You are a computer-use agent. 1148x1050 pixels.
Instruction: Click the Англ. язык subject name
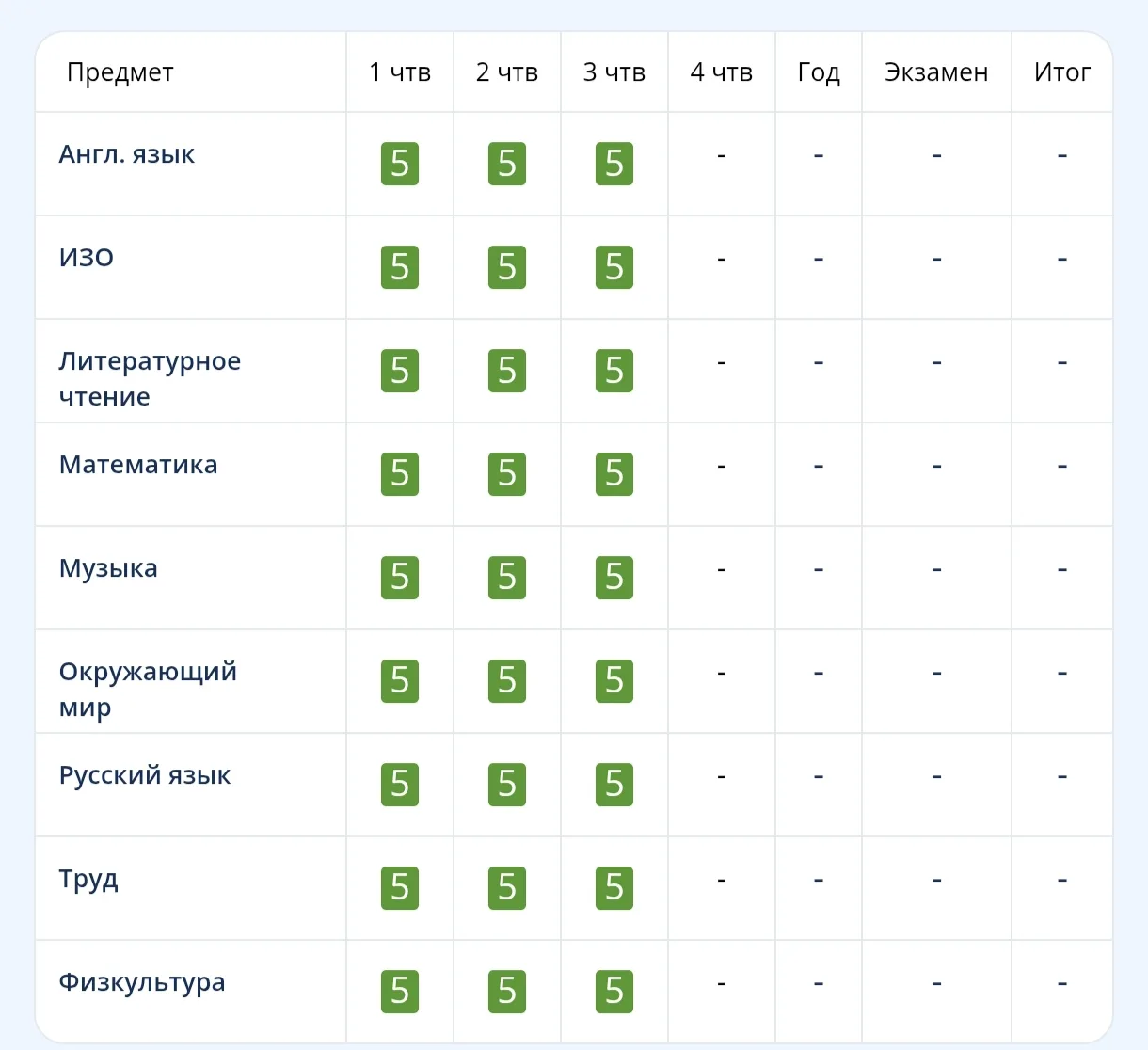[x=127, y=154]
